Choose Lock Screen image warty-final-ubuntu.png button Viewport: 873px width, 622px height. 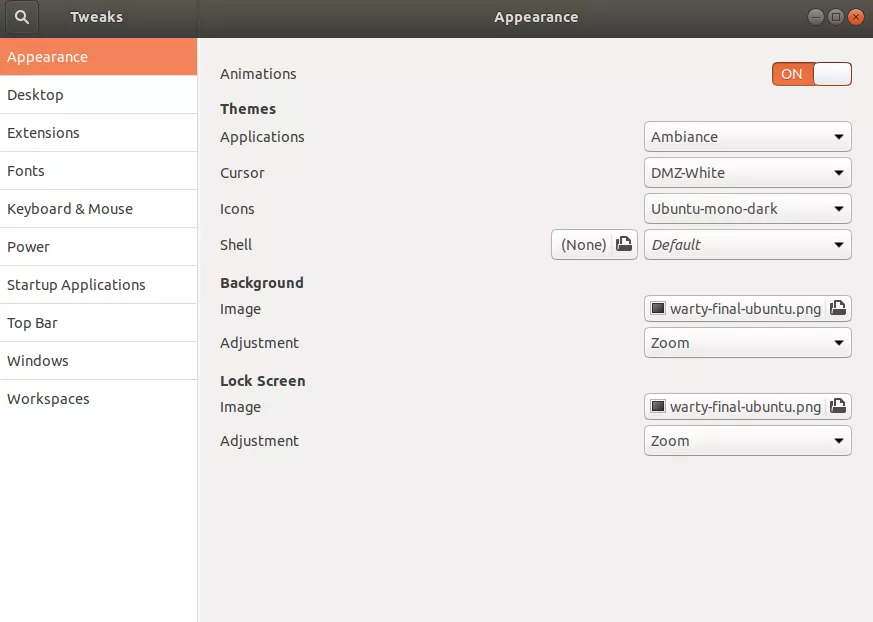(x=747, y=406)
